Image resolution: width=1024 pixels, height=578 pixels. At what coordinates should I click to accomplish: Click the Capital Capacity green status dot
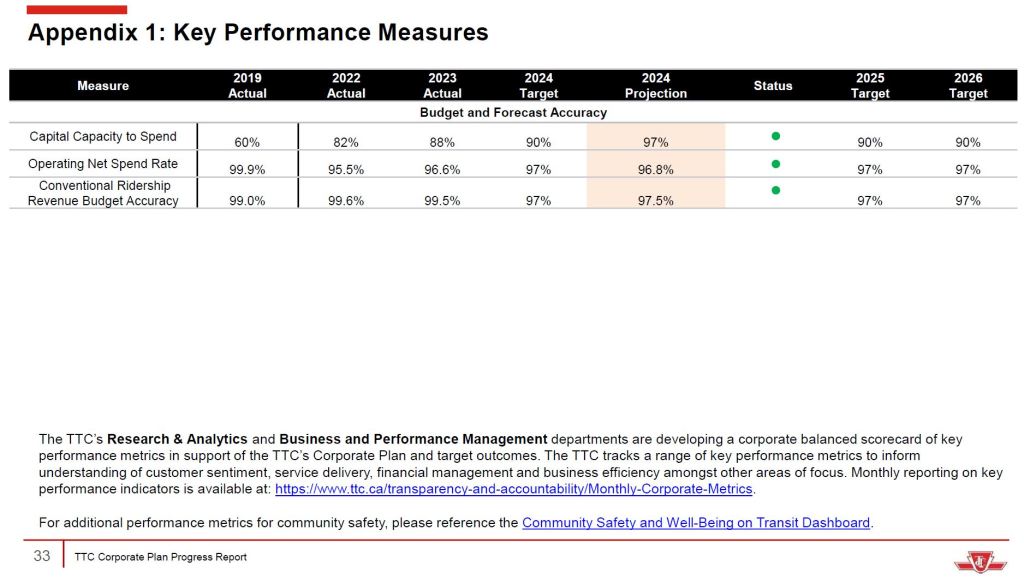774,136
